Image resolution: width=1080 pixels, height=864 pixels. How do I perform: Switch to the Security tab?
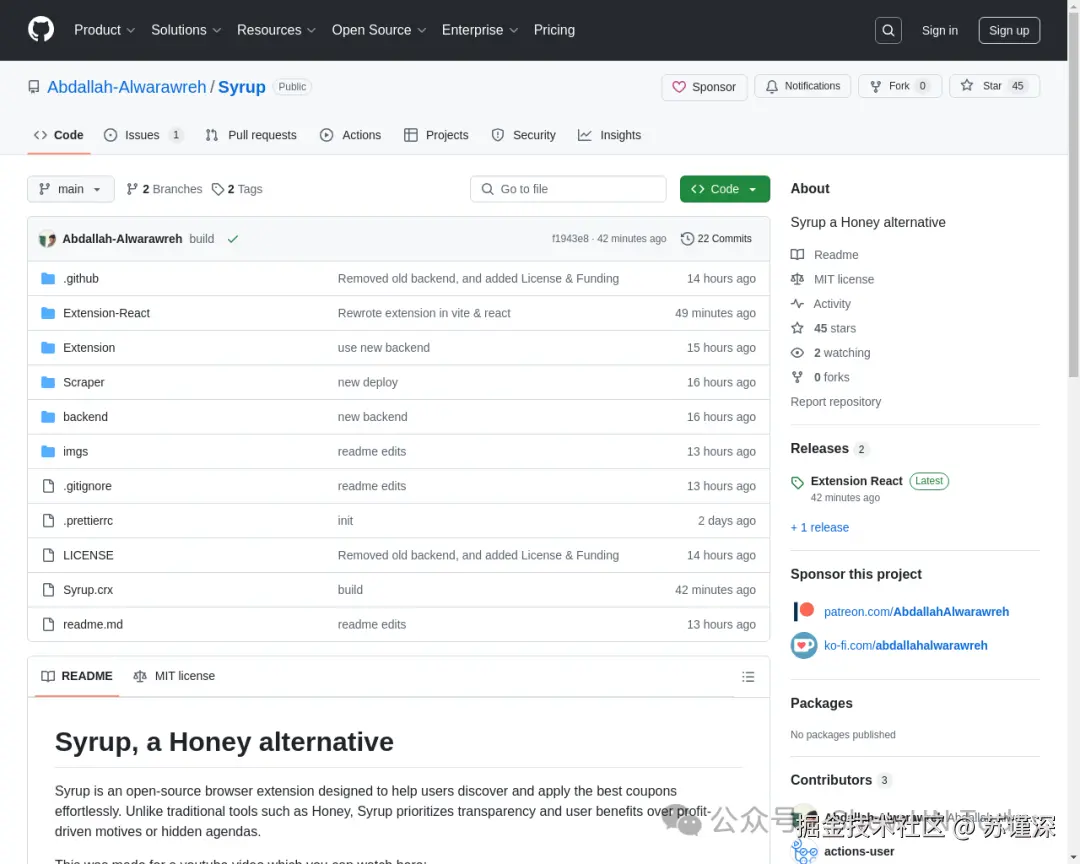[523, 135]
